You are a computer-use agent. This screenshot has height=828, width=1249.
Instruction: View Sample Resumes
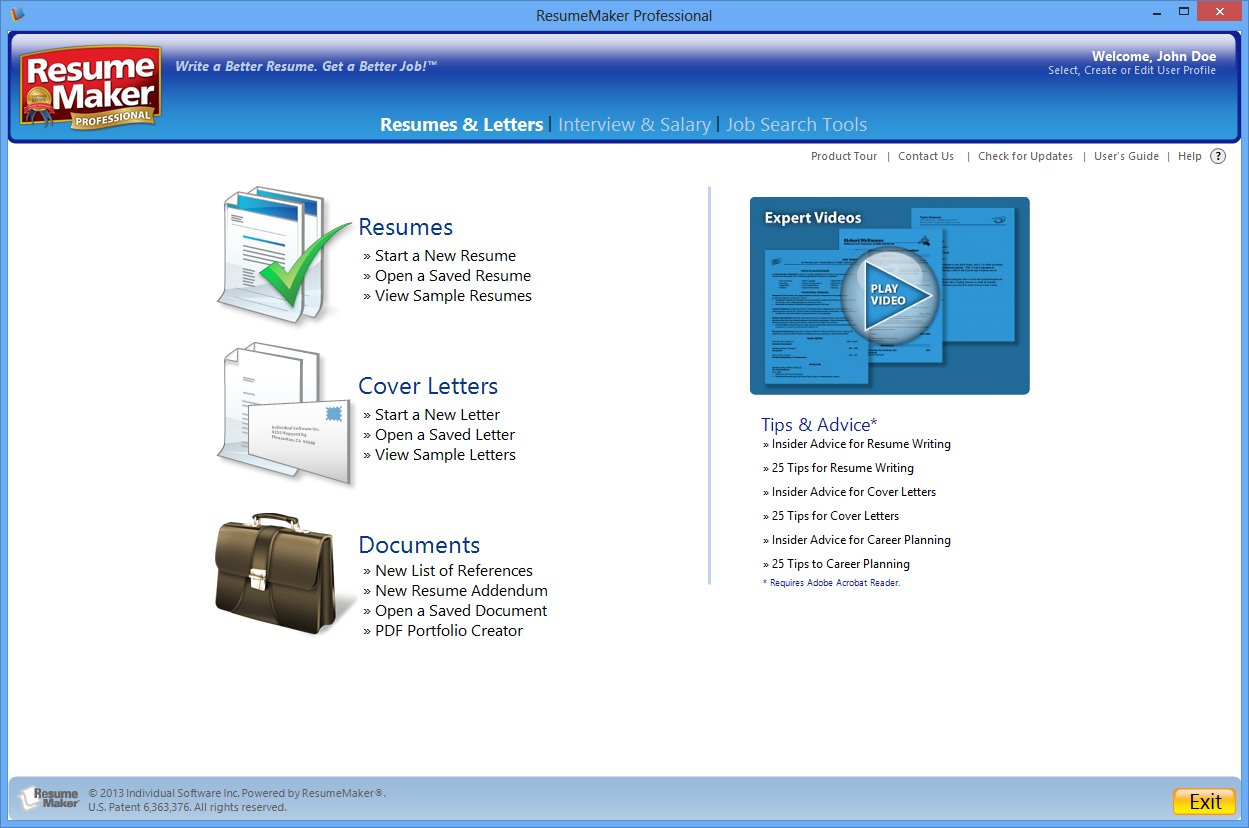click(x=452, y=295)
